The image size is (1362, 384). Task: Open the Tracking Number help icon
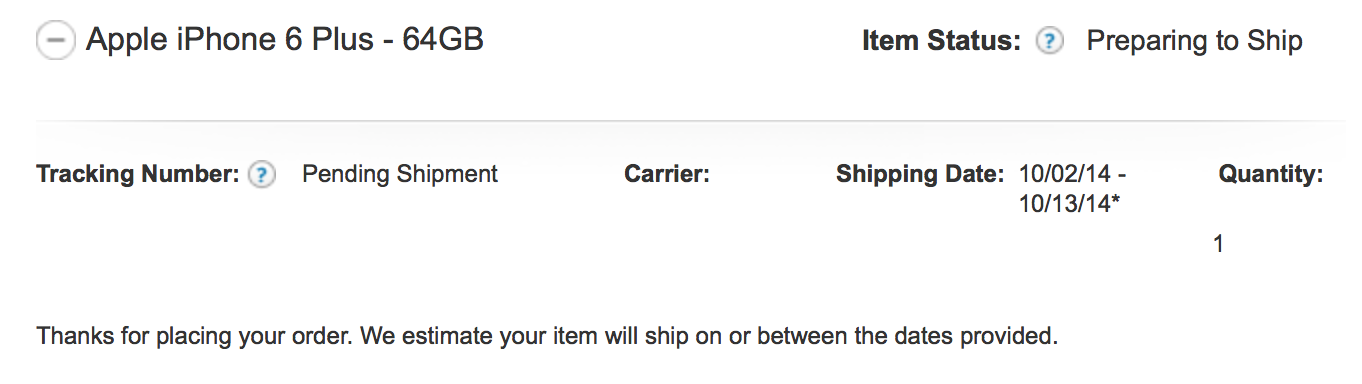point(261,175)
